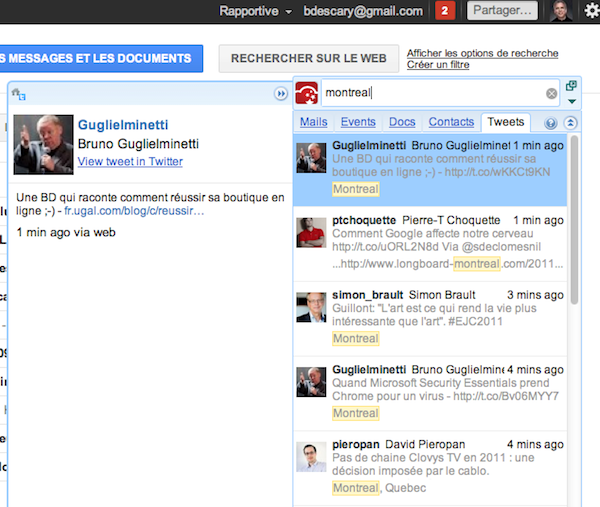Click pieropan's avatar in results

click(x=311, y=457)
